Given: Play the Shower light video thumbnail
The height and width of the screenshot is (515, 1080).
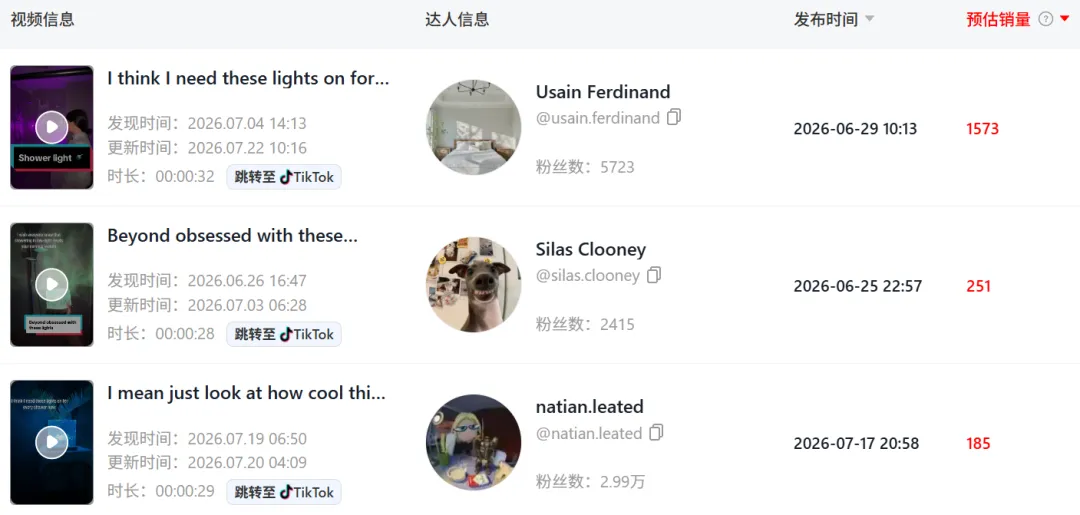Looking at the screenshot, I should click(x=52, y=127).
